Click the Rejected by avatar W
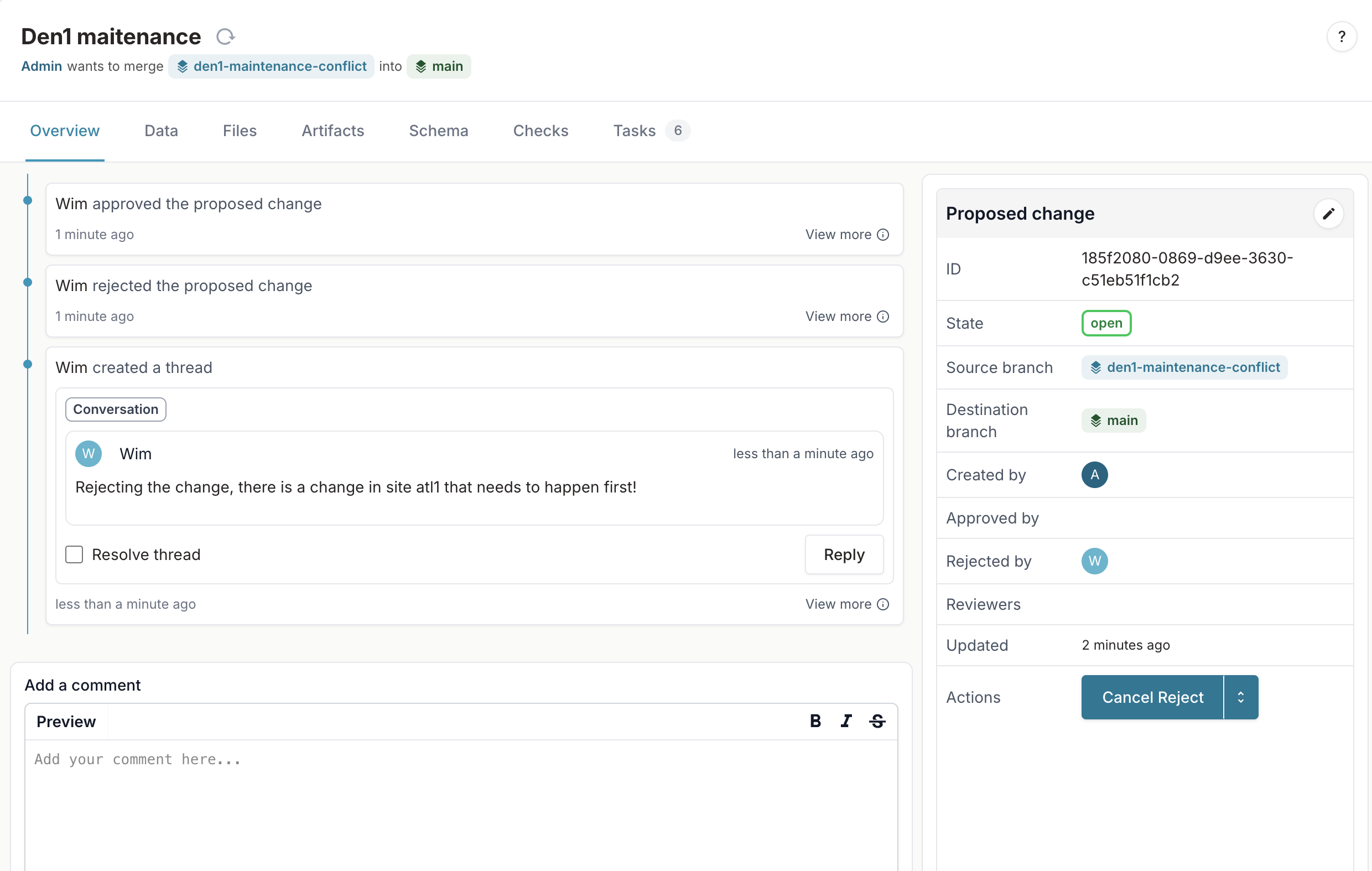The width and height of the screenshot is (1372, 871). pos(1094,561)
